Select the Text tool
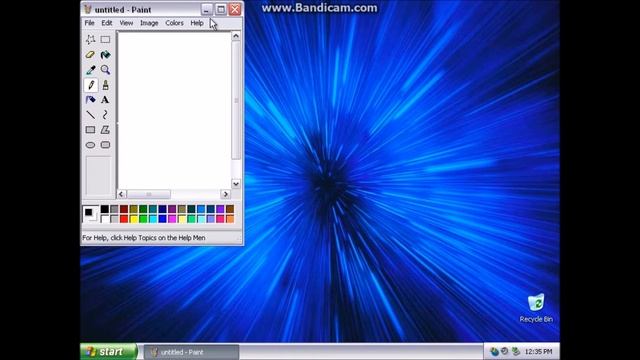 (x=105, y=100)
